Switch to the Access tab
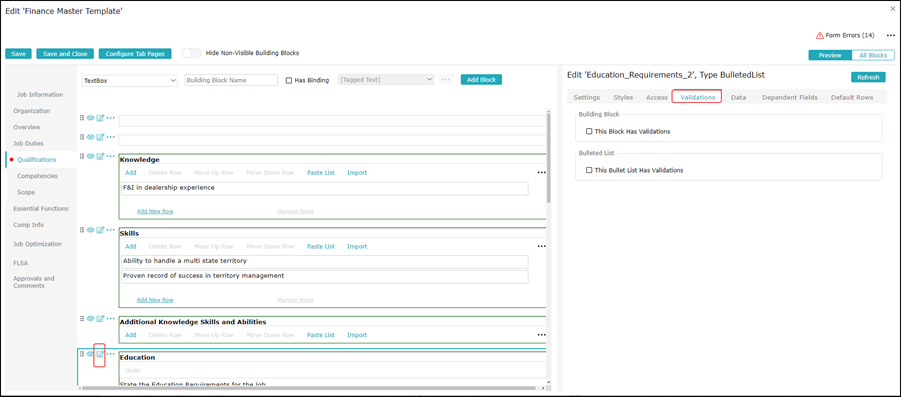Viewport: 901px width, 397px height. (x=656, y=98)
